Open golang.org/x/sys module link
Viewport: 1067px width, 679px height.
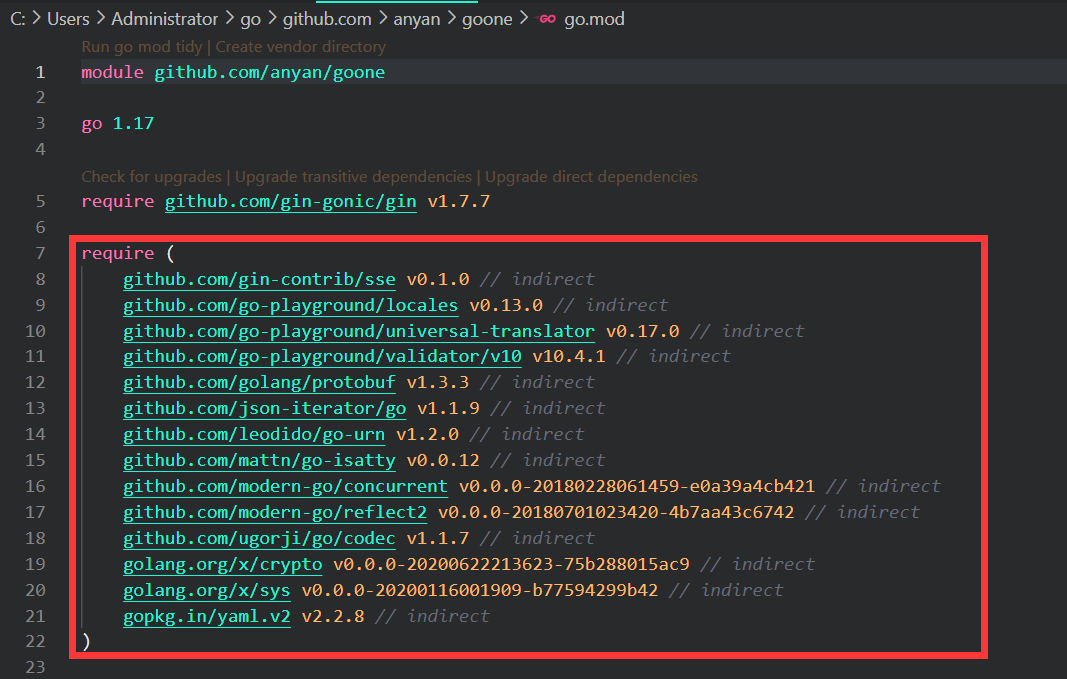click(x=207, y=590)
